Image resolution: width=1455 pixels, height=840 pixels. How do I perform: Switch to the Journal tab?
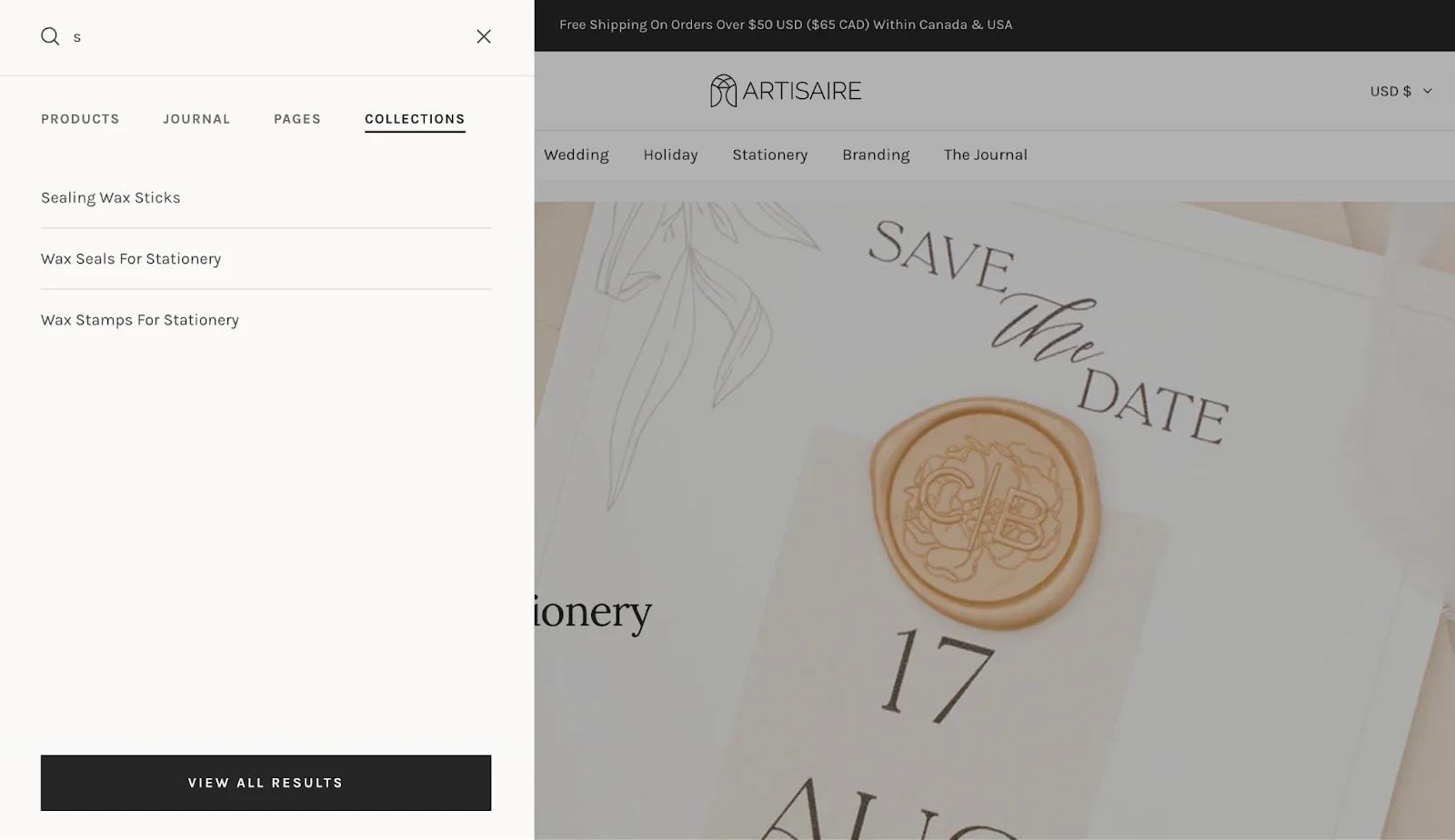point(196,119)
